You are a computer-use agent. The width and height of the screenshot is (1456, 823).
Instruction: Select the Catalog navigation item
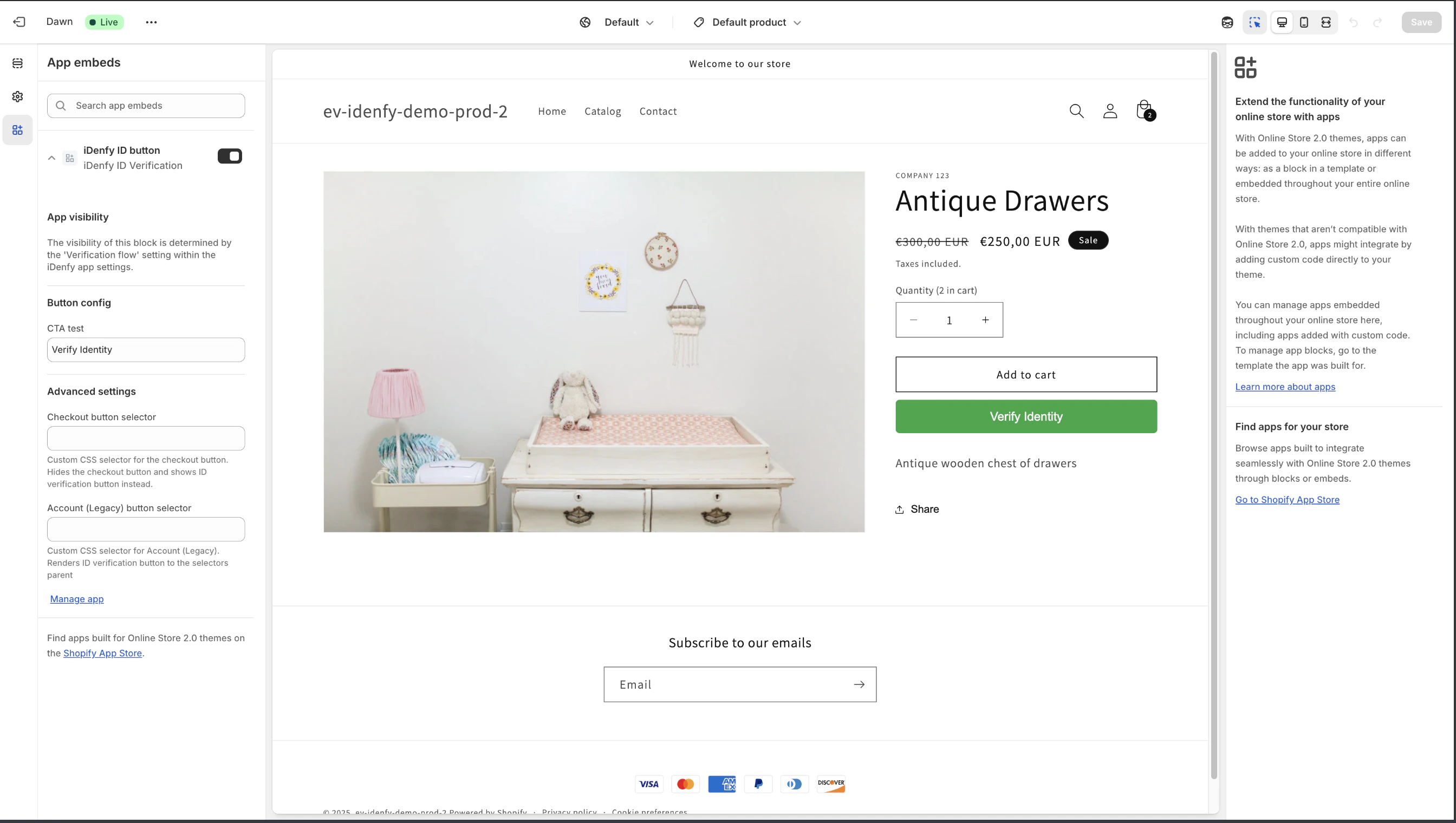click(602, 111)
